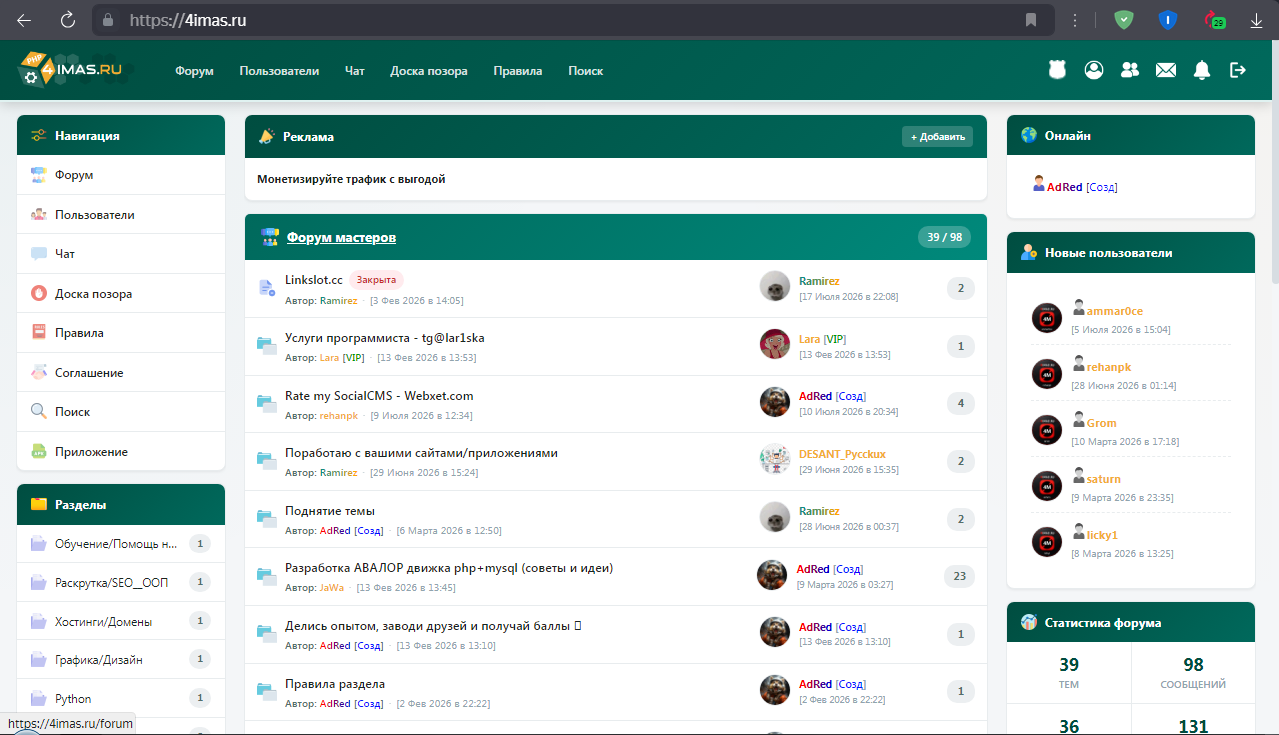Click the friends group icon in header
This screenshot has height=735, width=1279.
pyautogui.click(x=1130, y=70)
